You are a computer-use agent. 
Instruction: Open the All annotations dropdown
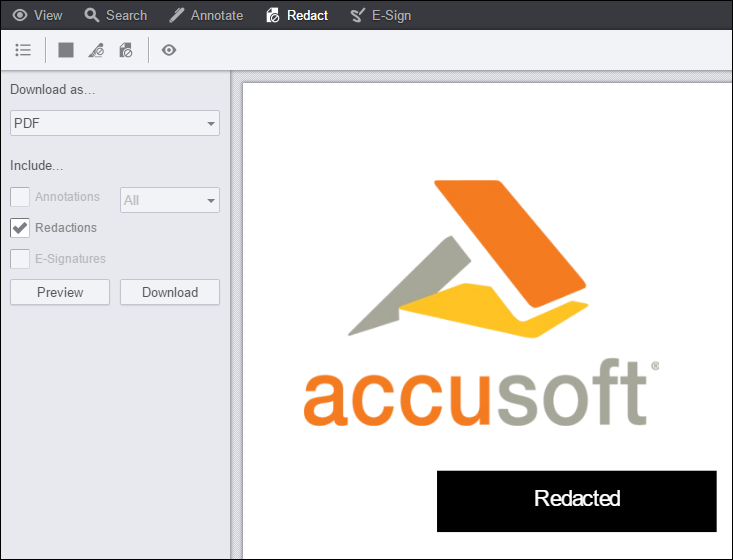[170, 200]
